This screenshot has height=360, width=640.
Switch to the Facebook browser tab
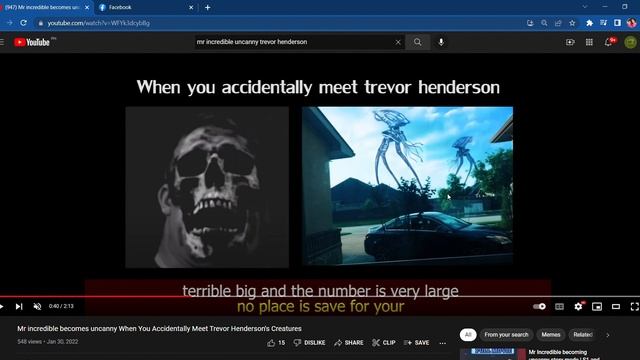click(145, 7)
